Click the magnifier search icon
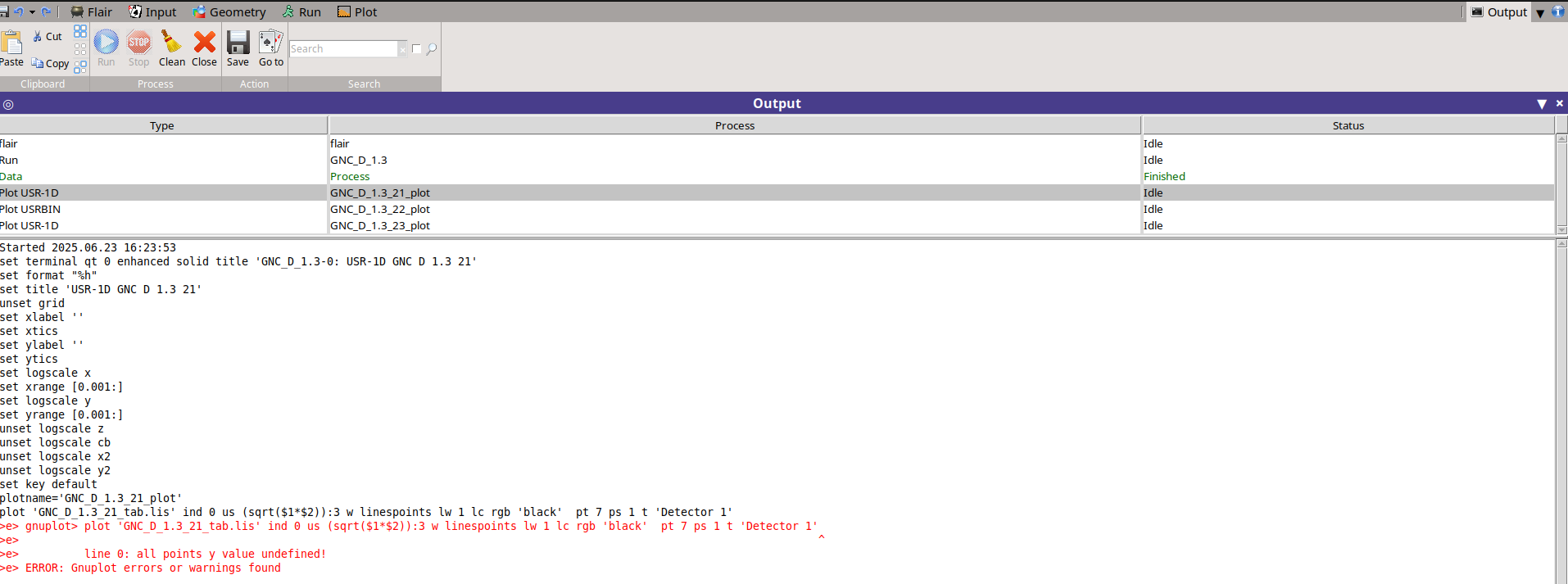 [432, 49]
